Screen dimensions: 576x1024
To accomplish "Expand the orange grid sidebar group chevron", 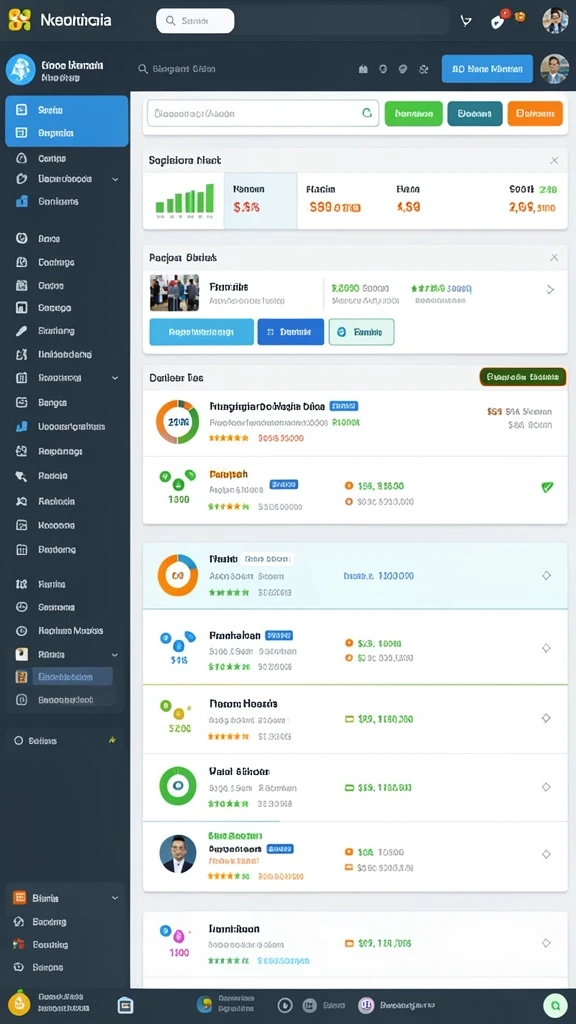I will pyautogui.click(x=115, y=898).
